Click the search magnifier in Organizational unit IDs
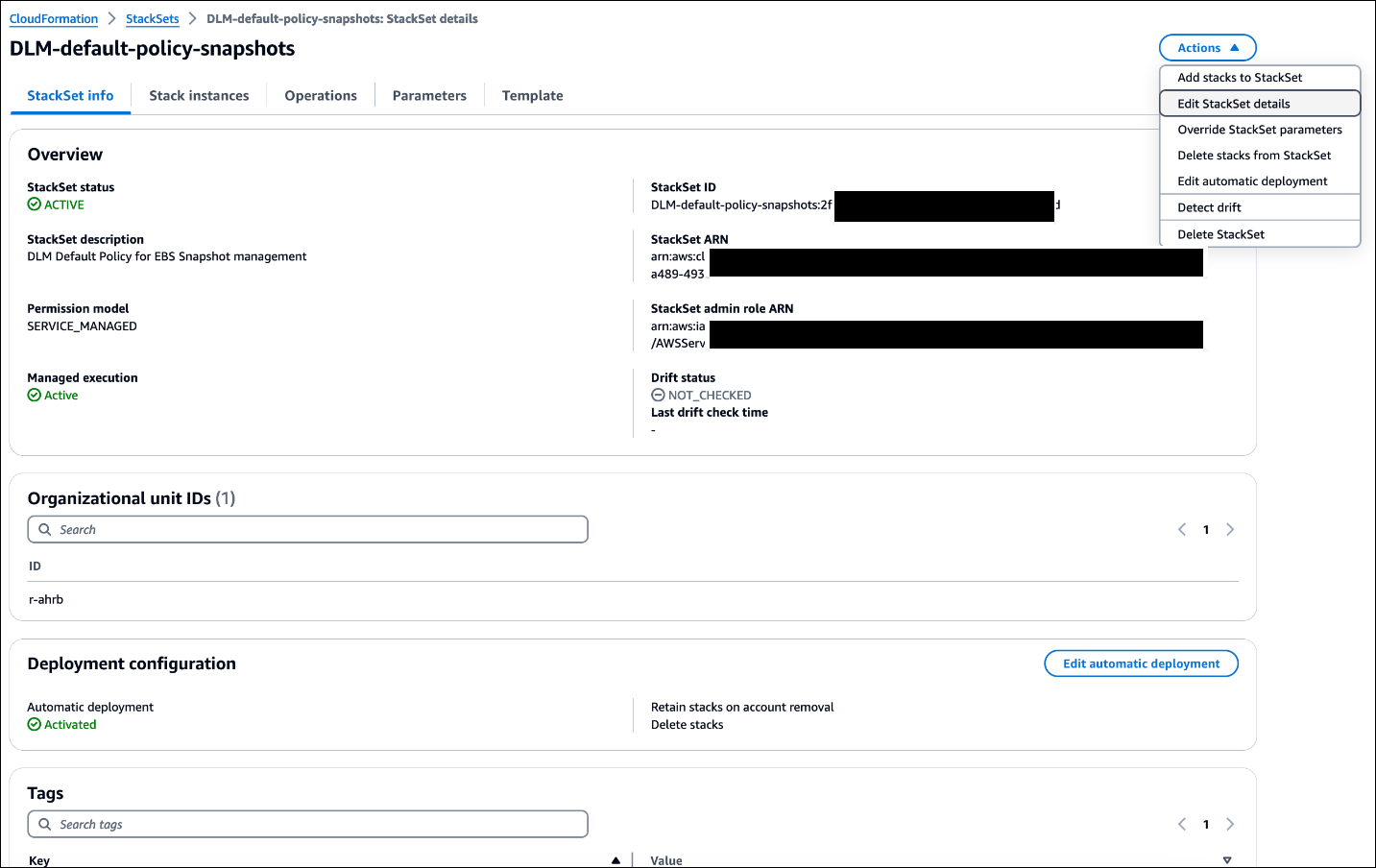Image resolution: width=1376 pixels, height=868 pixels. pos(45,529)
